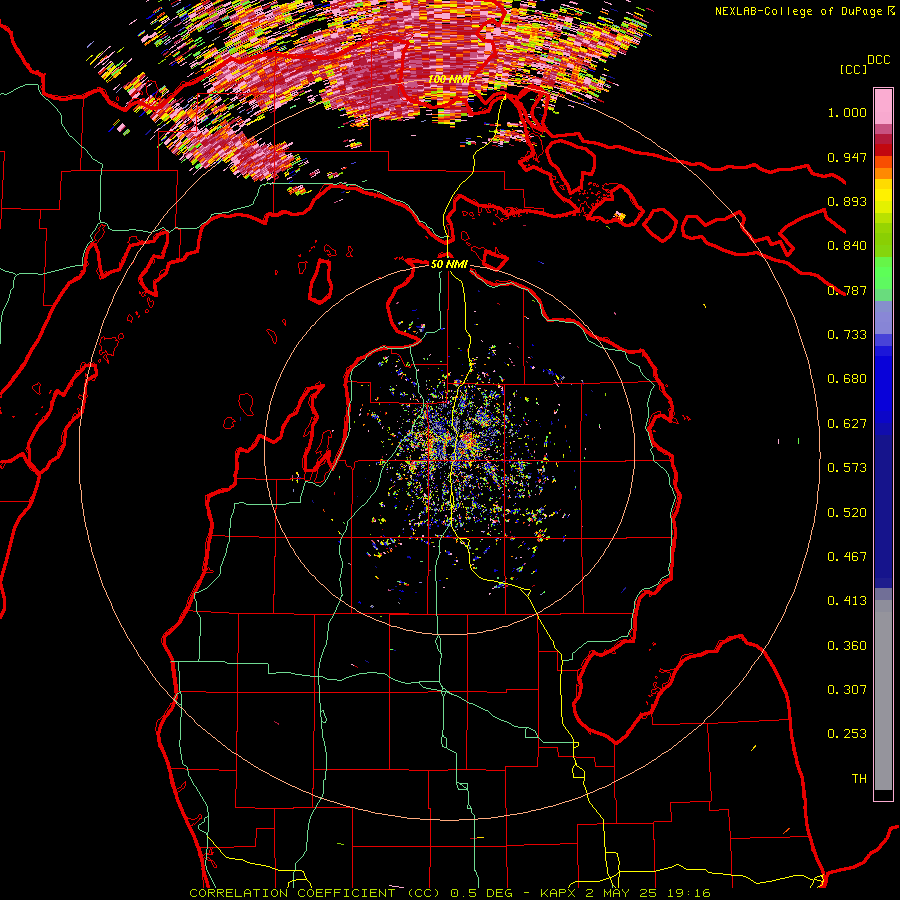Click the 50 NMI range ring label
This screenshot has width=900, height=900.
click(449, 264)
